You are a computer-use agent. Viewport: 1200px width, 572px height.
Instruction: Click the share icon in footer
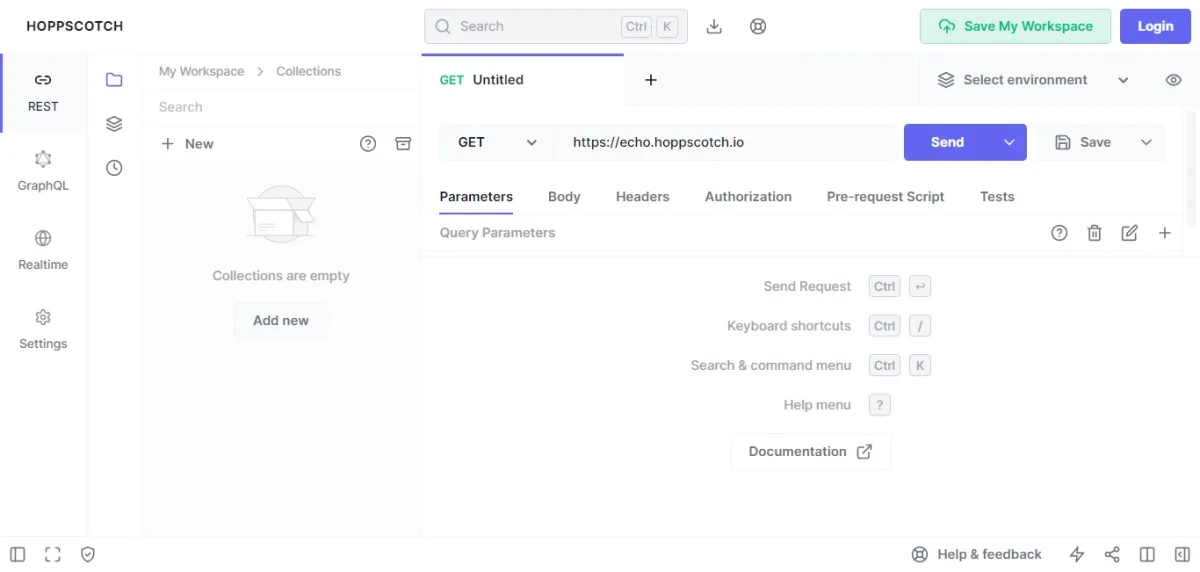[x=1112, y=554]
